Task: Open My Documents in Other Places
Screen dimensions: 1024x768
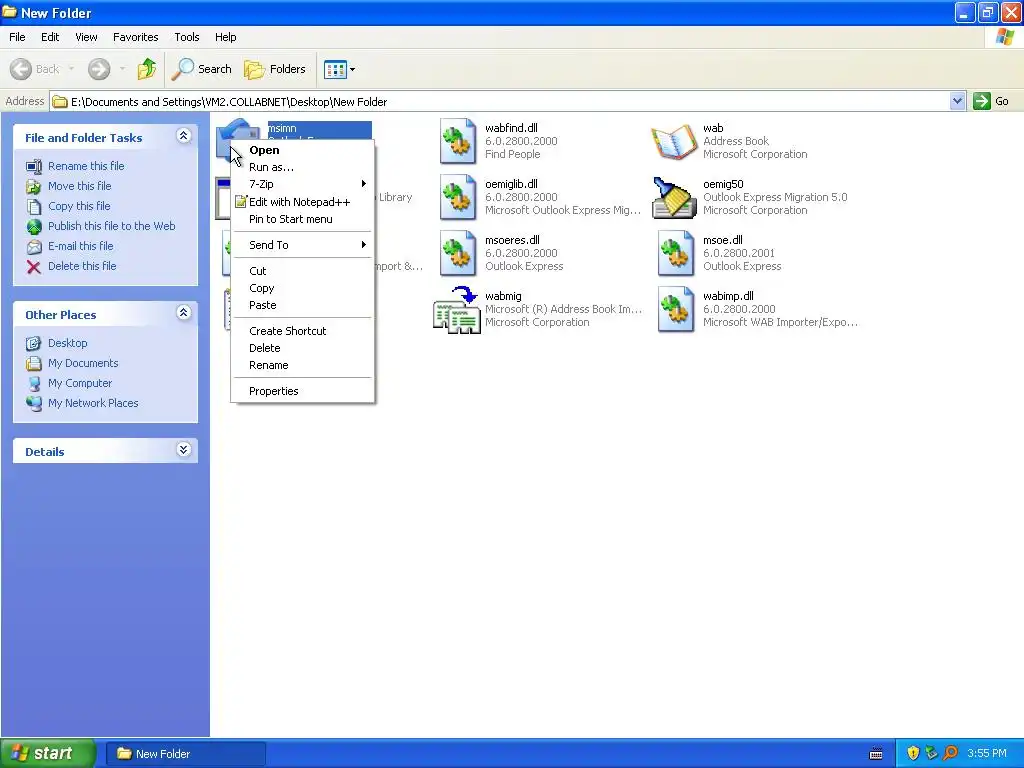Action: pyautogui.click(x=83, y=363)
